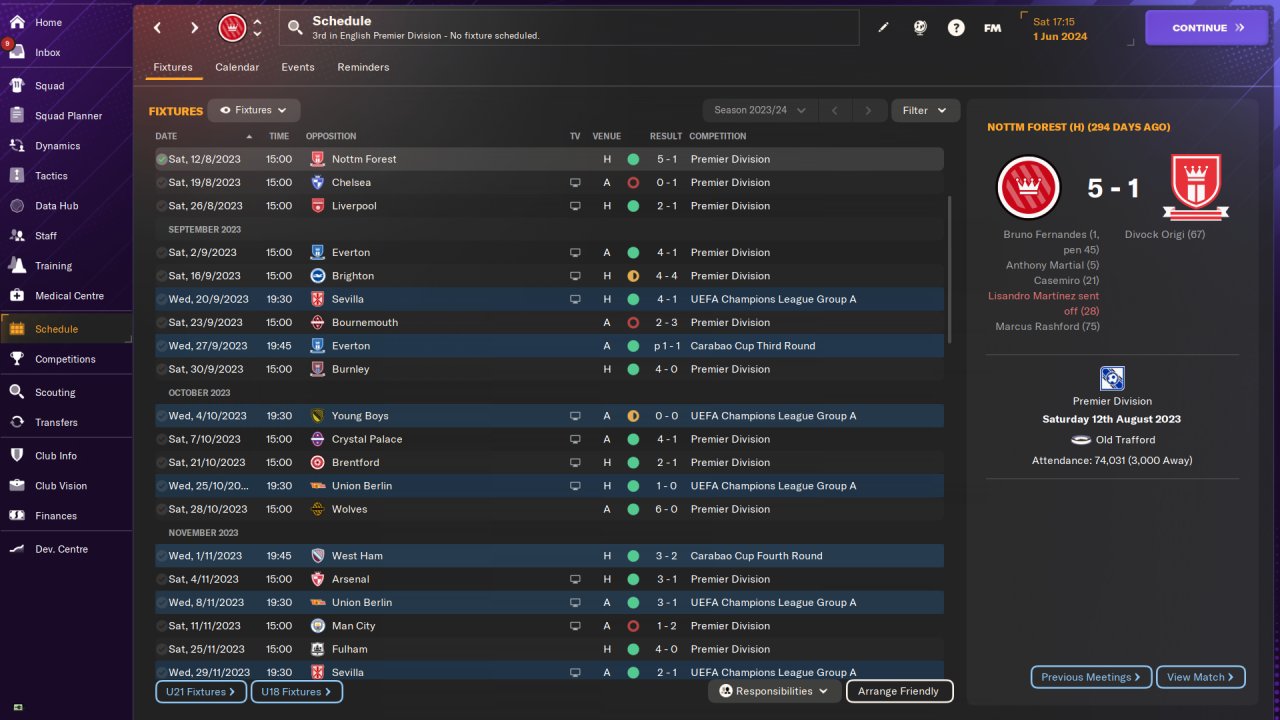The image size is (1280, 720).
Task: Switch to the Calendar tab
Action: [237, 67]
